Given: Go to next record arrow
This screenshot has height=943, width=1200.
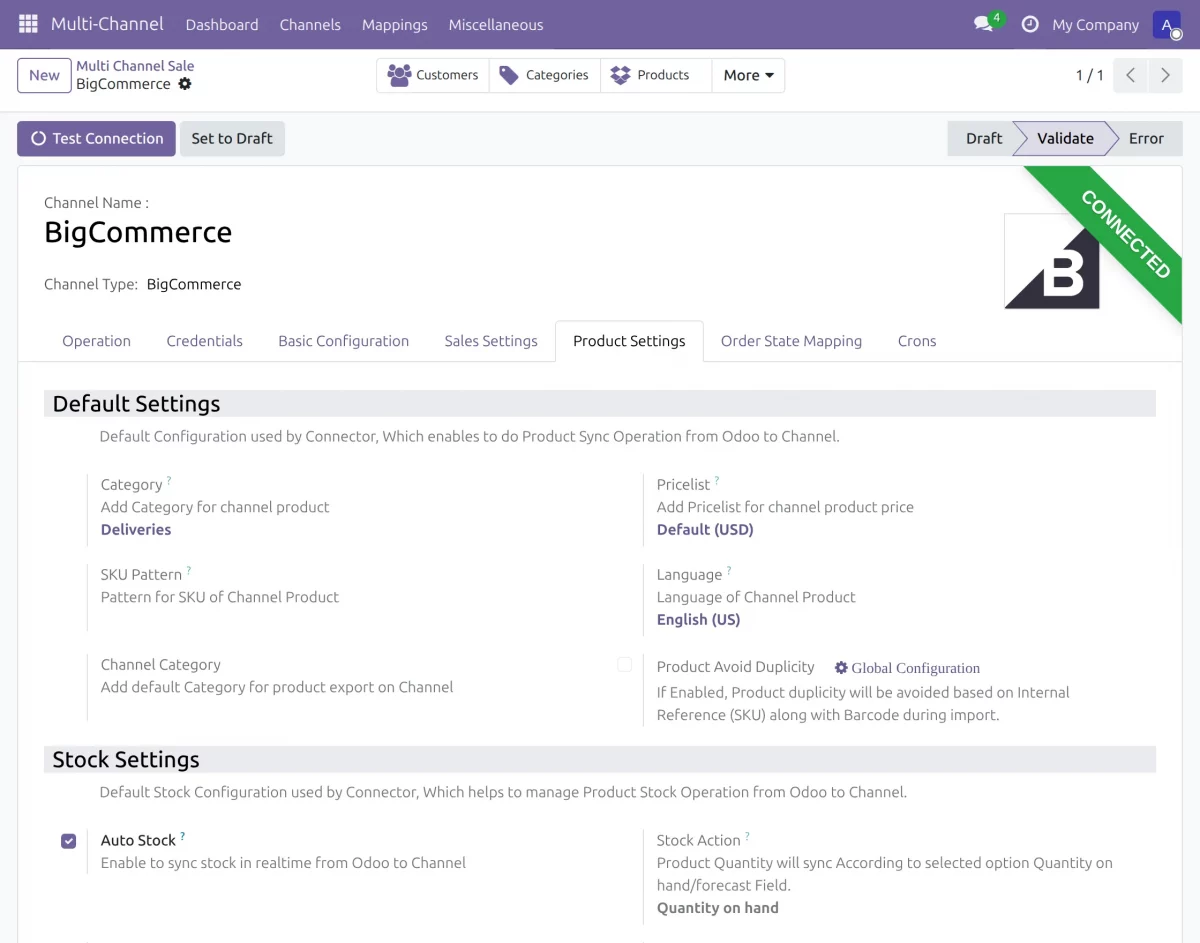Looking at the screenshot, I should pos(1165,75).
